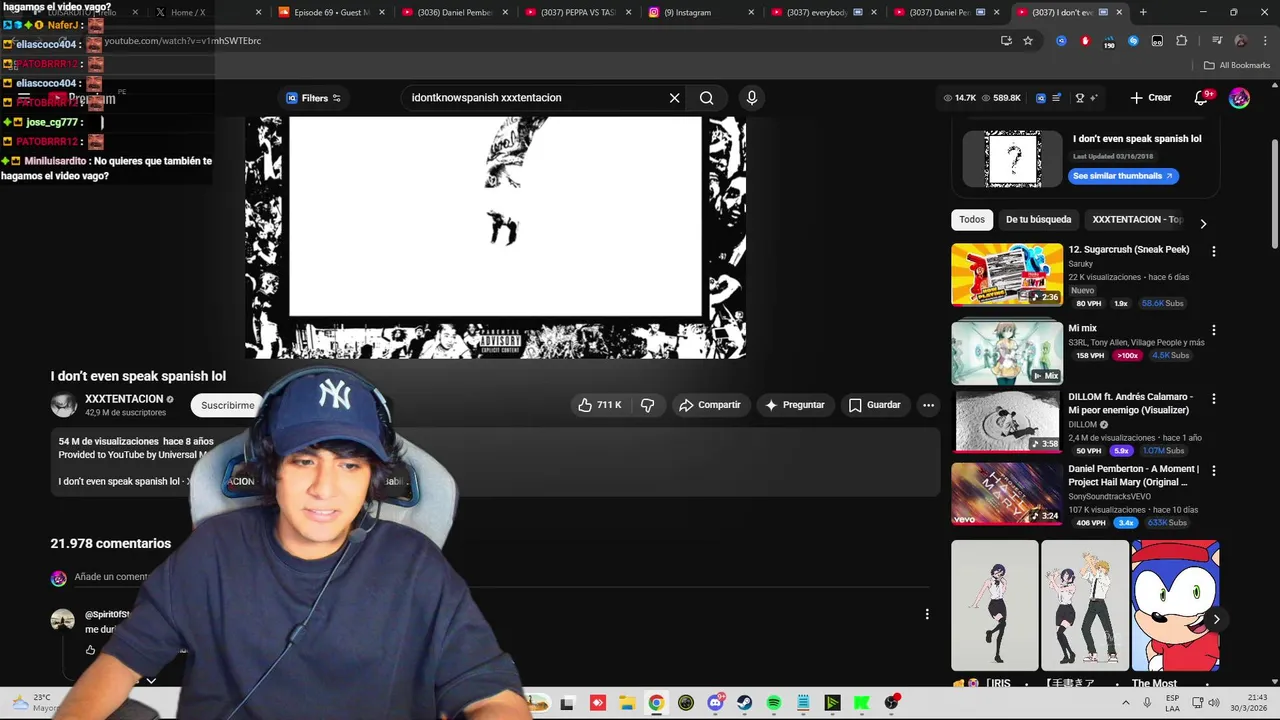Open YouTube notifications bell
1280x720 pixels.
click(x=1201, y=98)
